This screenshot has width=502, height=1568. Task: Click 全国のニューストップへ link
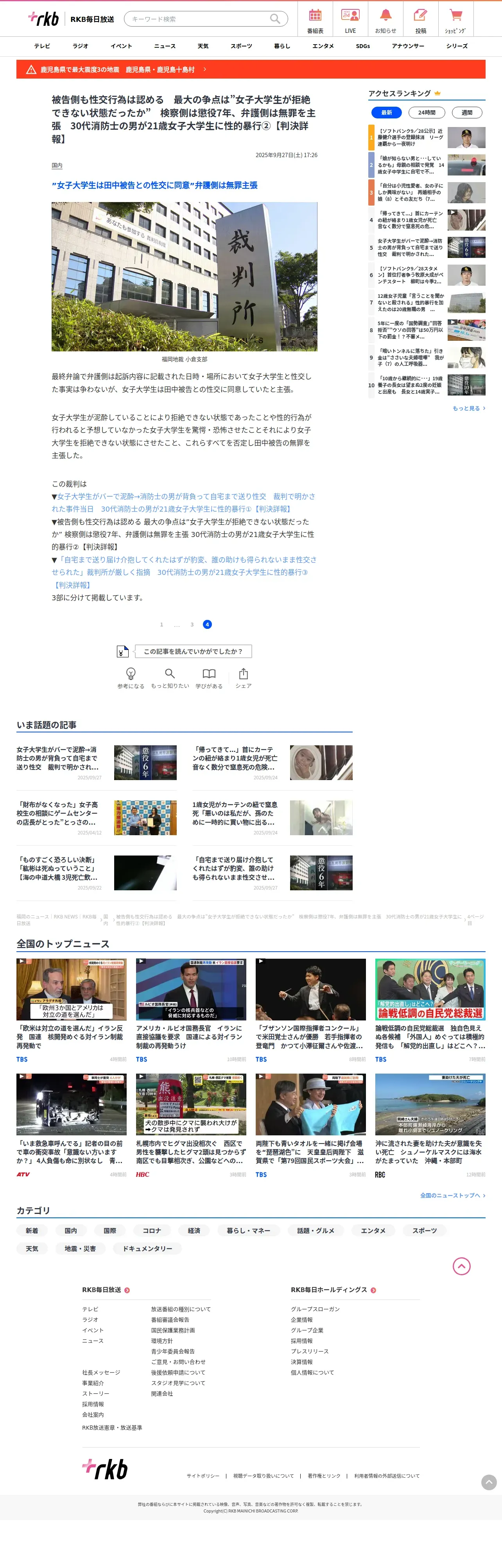pyautogui.click(x=453, y=1196)
